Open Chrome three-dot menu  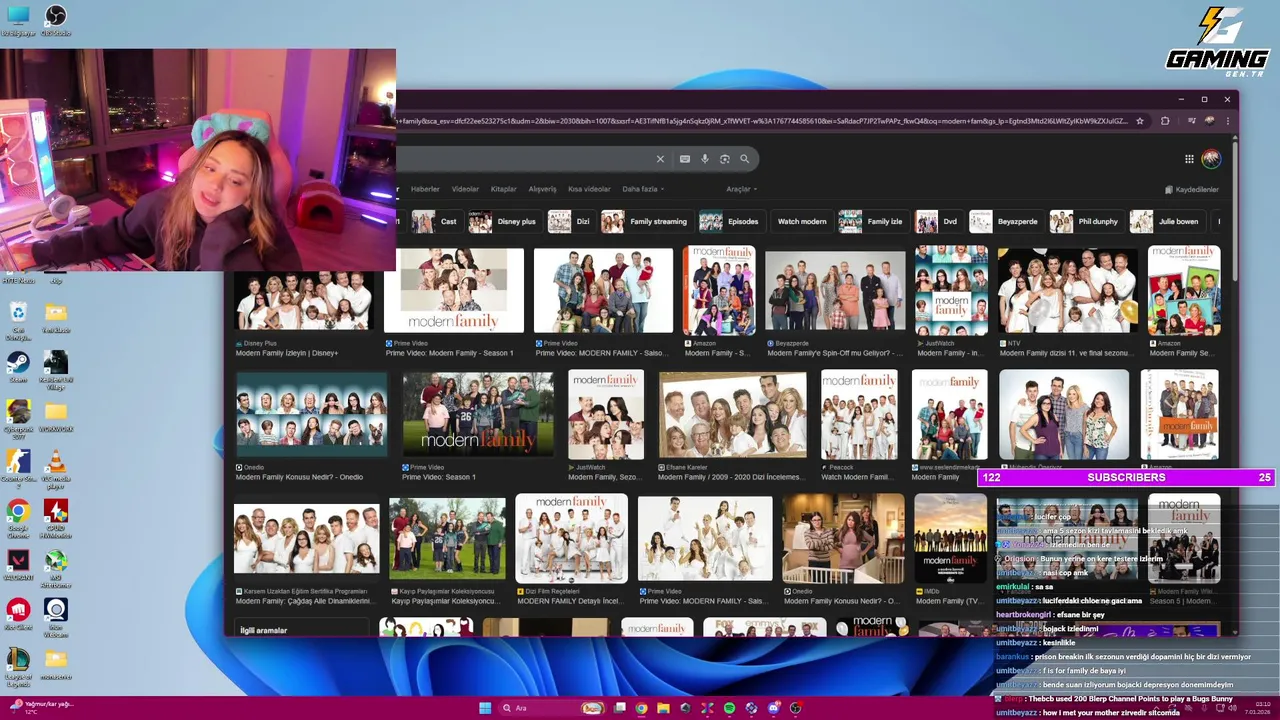pos(1227,121)
